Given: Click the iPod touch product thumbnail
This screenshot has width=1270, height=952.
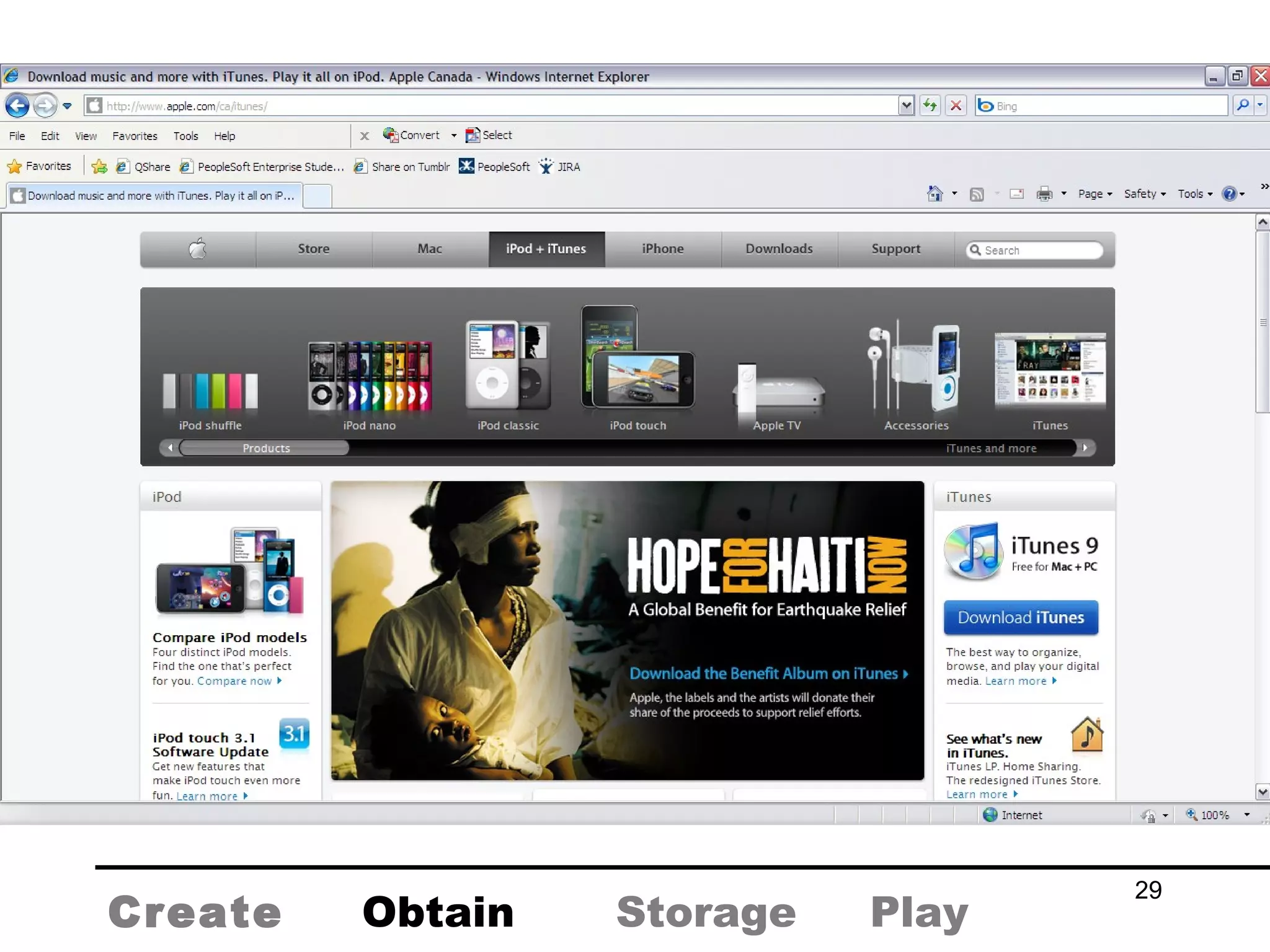Looking at the screenshot, I should pyautogui.click(x=637, y=367).
